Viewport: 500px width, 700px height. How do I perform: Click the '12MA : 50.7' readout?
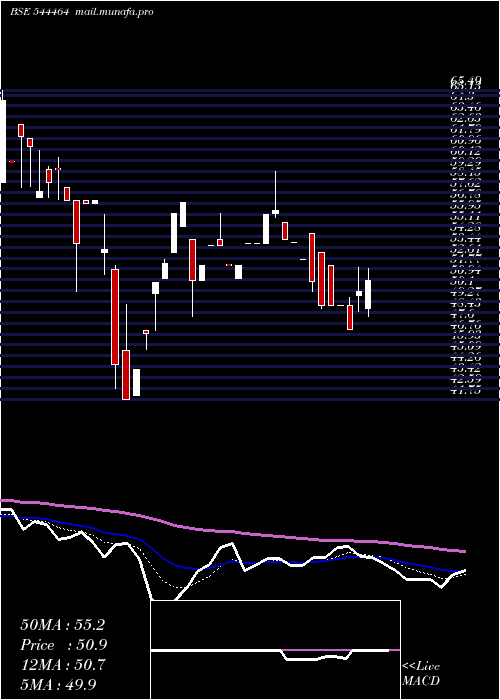point(62,665)
